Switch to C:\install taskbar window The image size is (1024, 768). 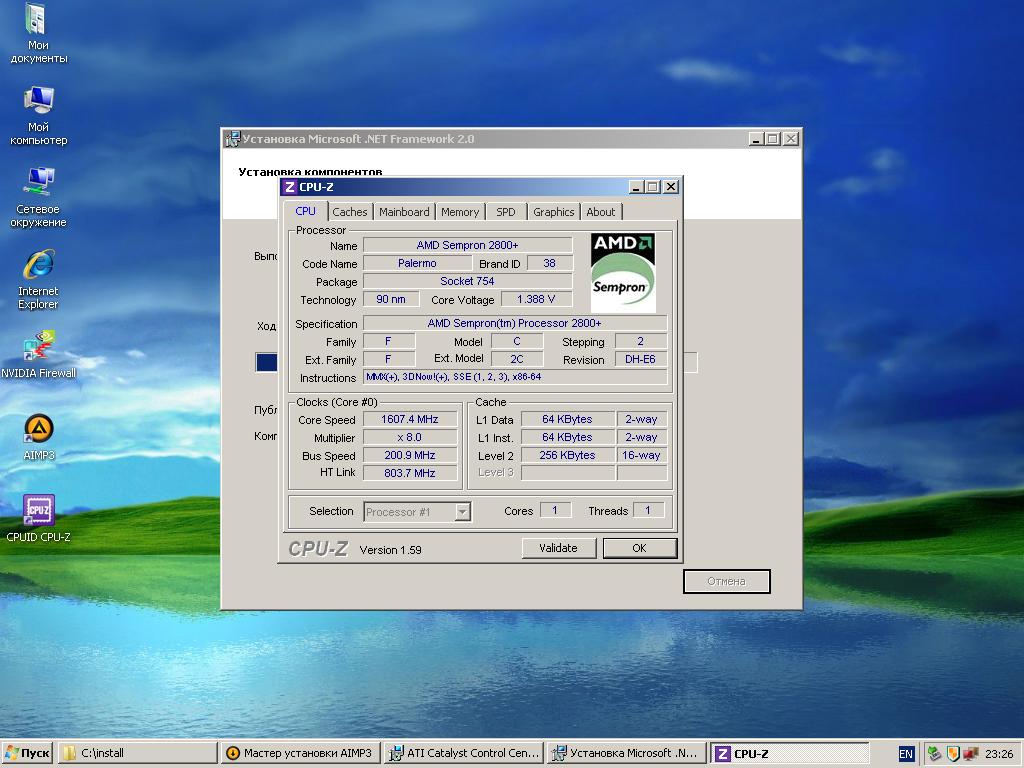pos(137,753)
